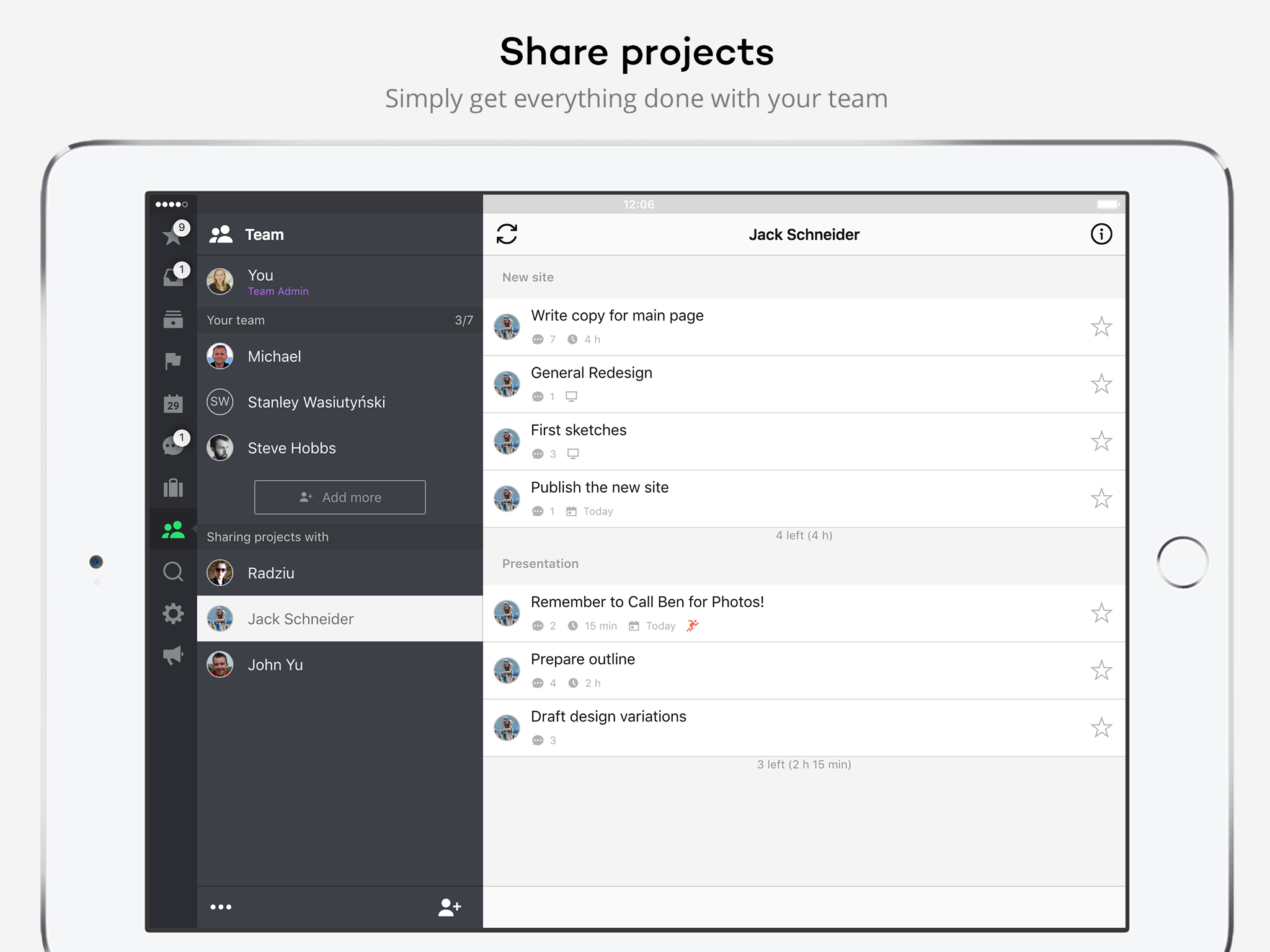Toggle star on Publish the new site
The width and height of the screenshot is (1270, 952).
click(x=1102, y=498)
